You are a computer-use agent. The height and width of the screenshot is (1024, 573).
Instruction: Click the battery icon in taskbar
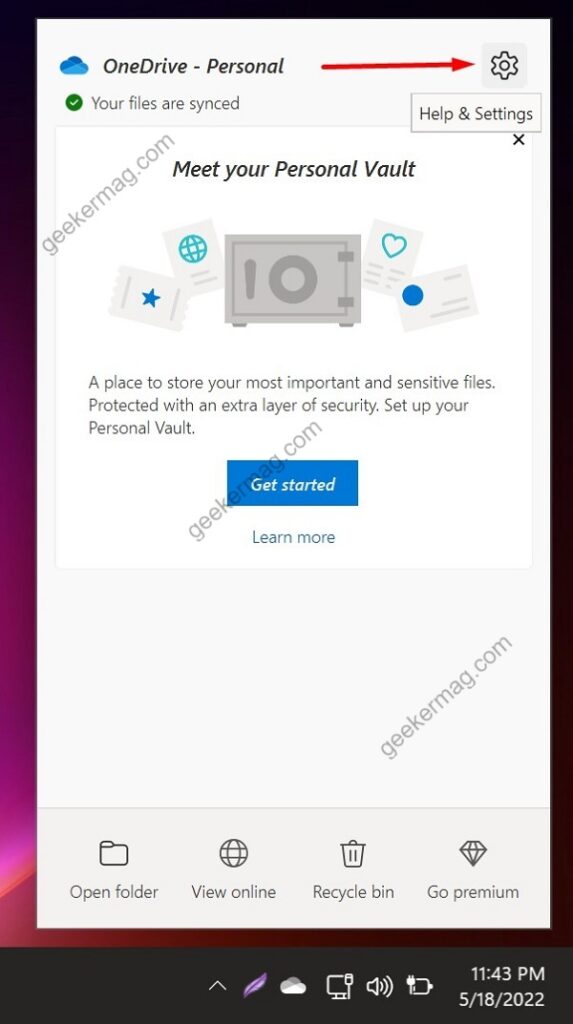pos(419,986)
